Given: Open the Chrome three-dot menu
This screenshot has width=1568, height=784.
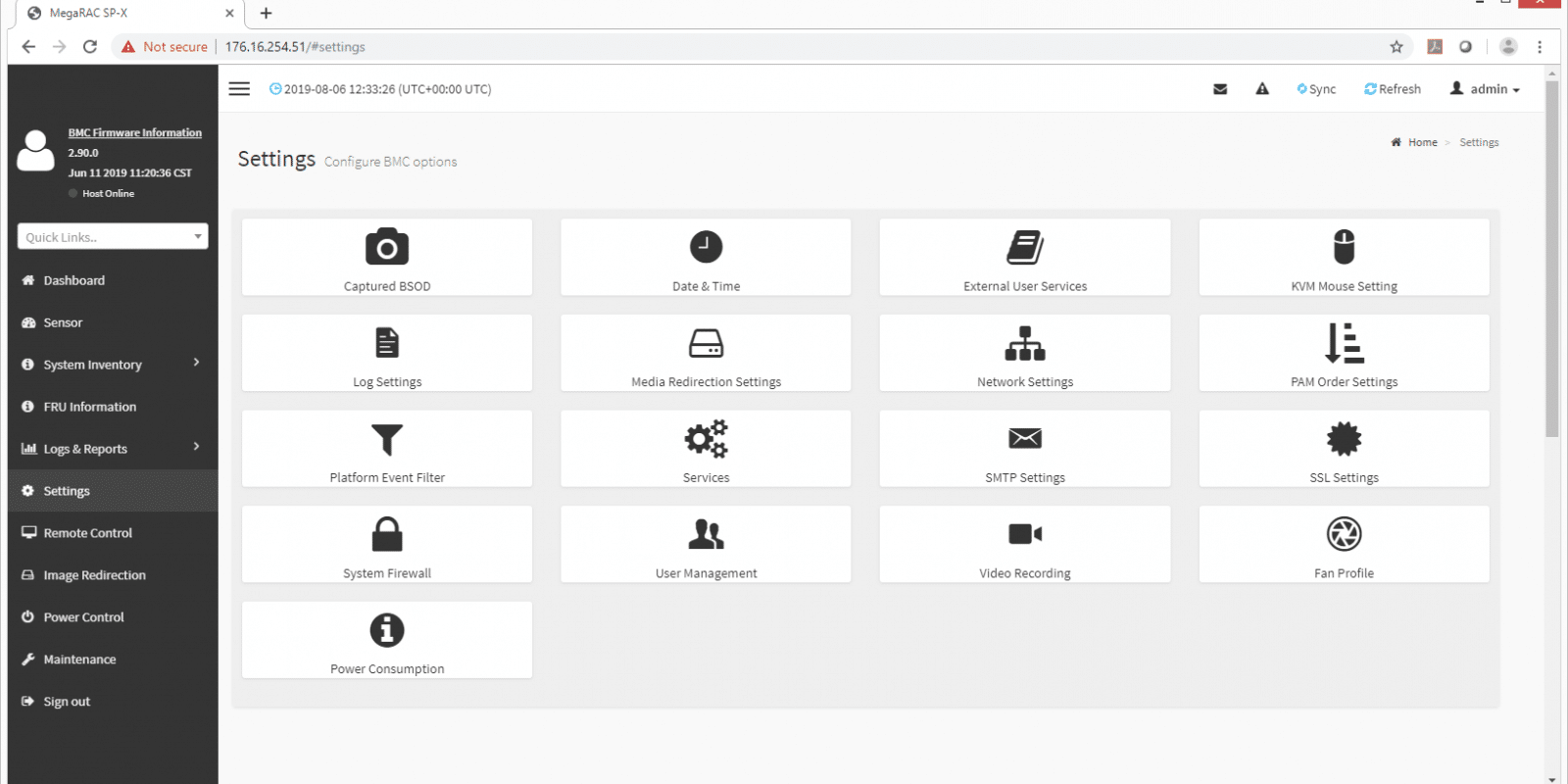Looking at the screenshot, I should [1540, 46].
